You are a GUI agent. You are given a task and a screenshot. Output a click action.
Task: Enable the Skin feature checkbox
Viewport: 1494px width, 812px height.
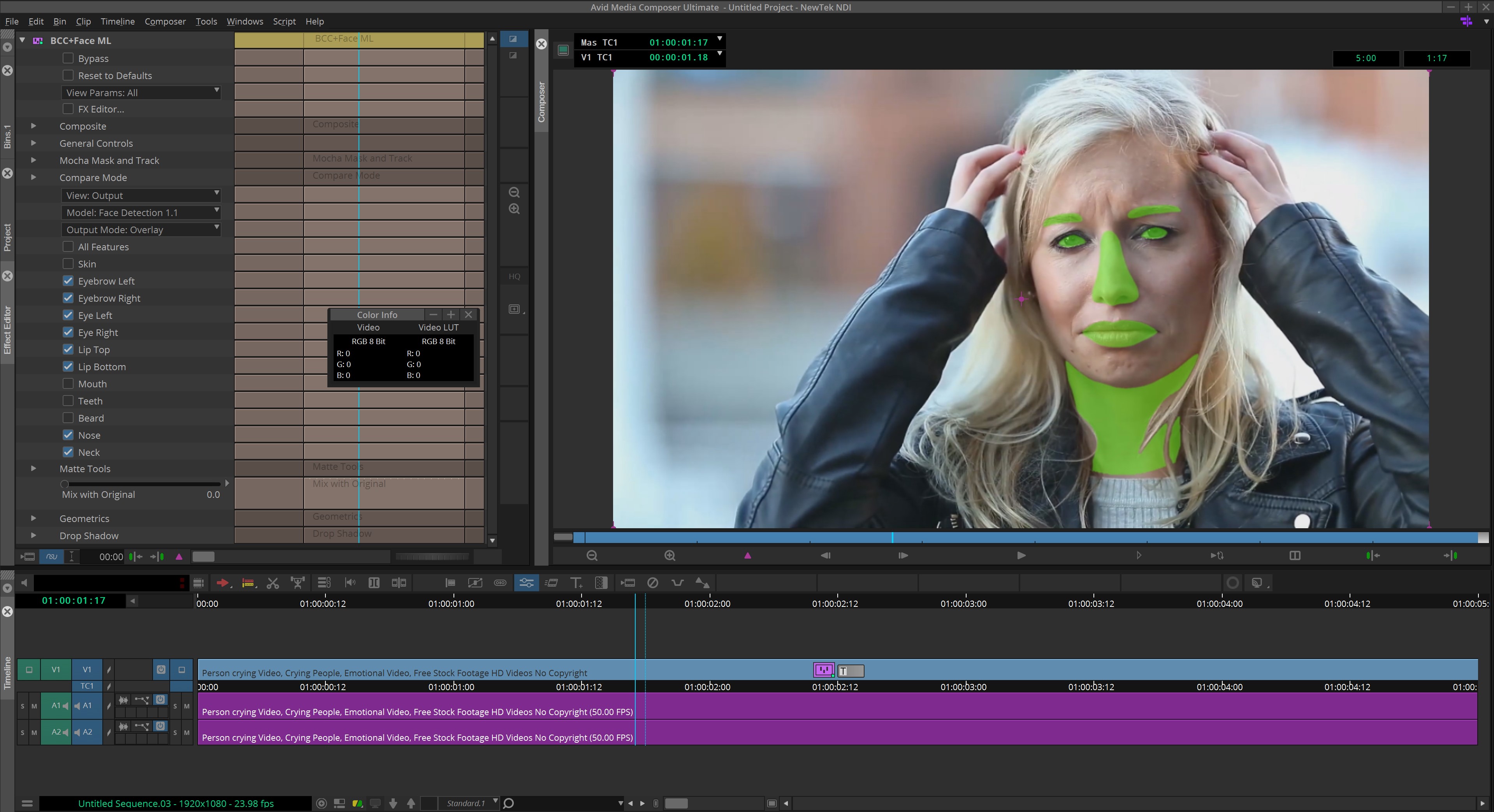coord(68,264)
